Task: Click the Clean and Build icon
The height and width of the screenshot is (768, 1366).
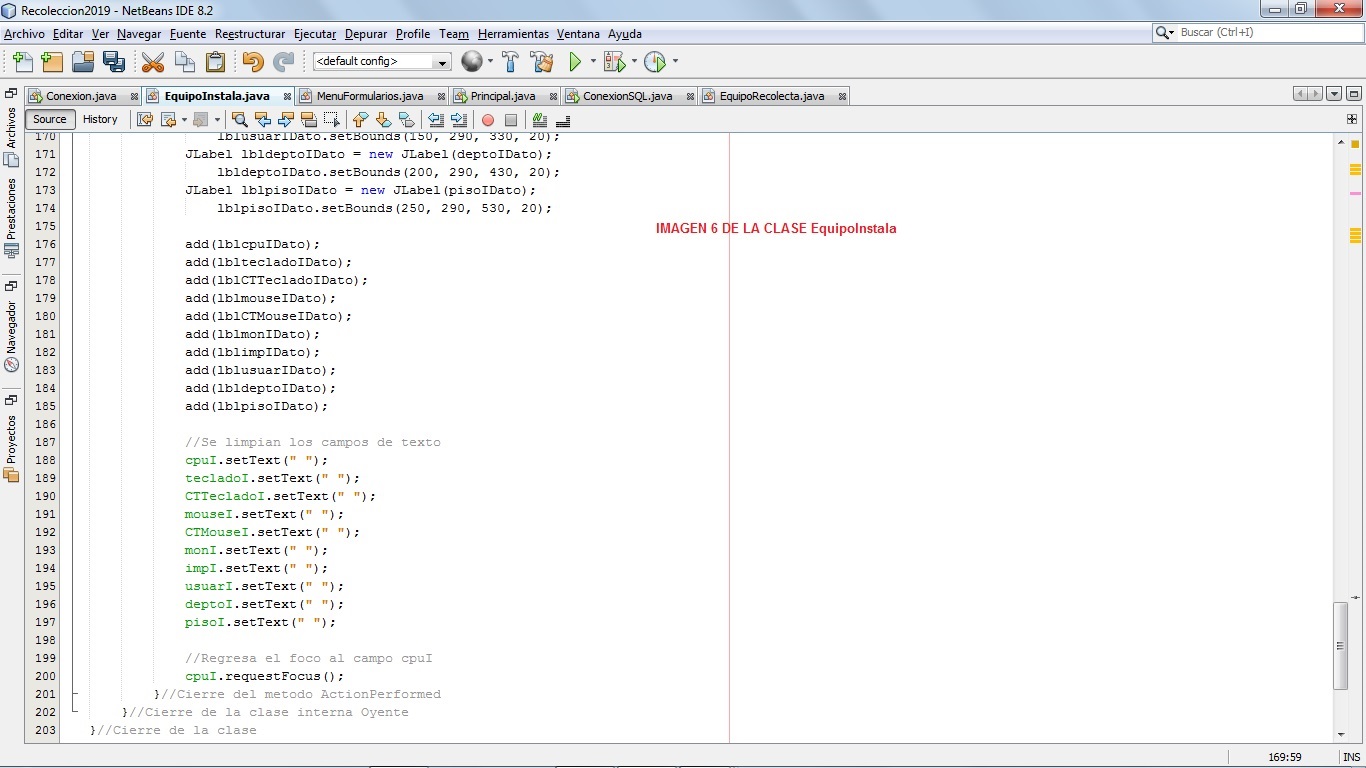Action: [x=542, y=62]
